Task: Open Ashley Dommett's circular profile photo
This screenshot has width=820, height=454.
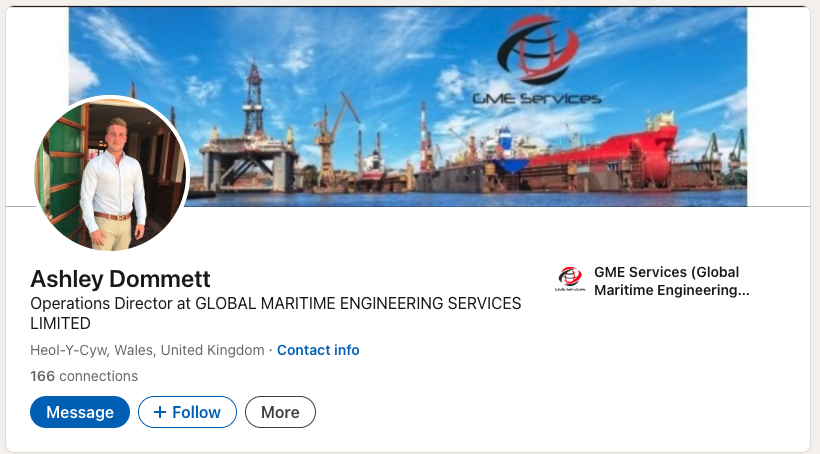Action: coord(112,174)
